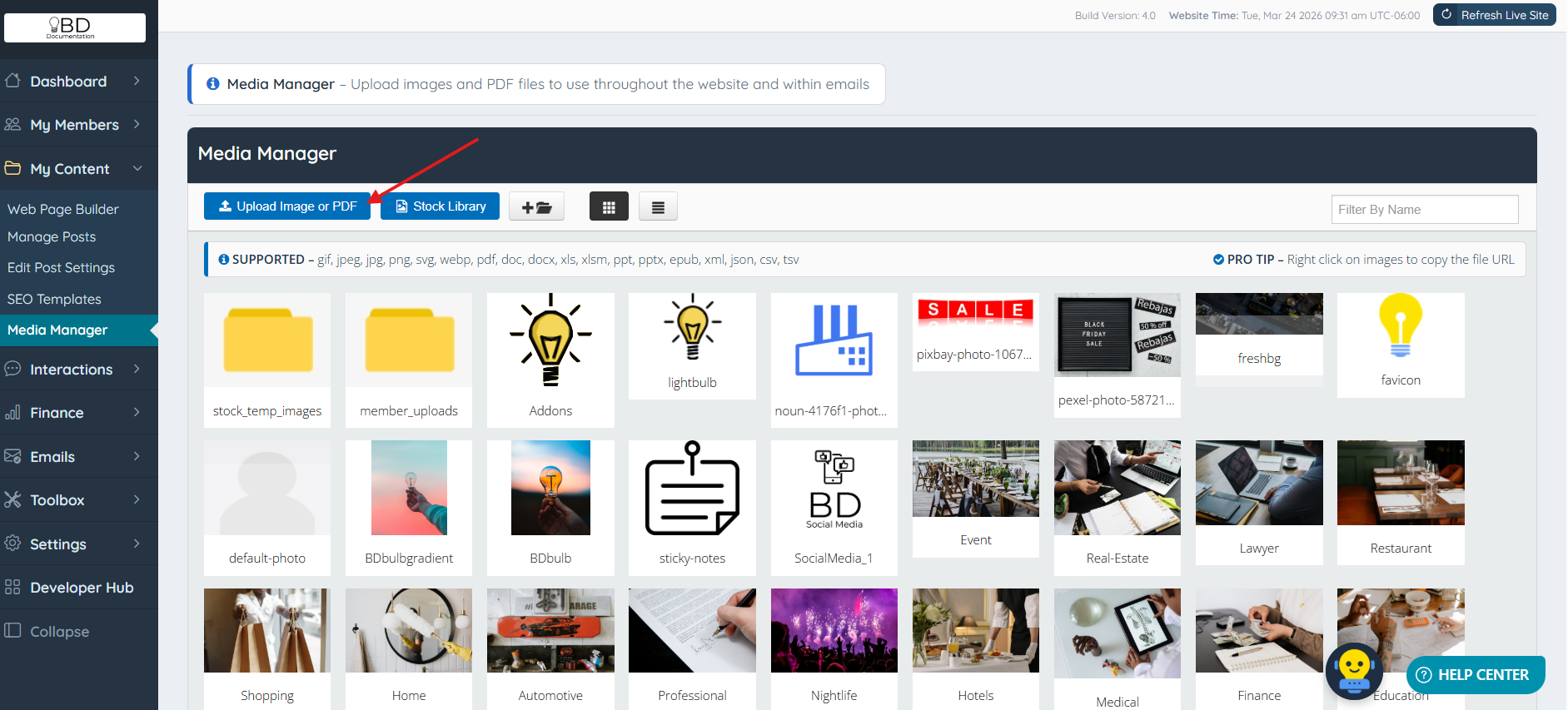Click the Settings gear icon

tap(12, 544)
